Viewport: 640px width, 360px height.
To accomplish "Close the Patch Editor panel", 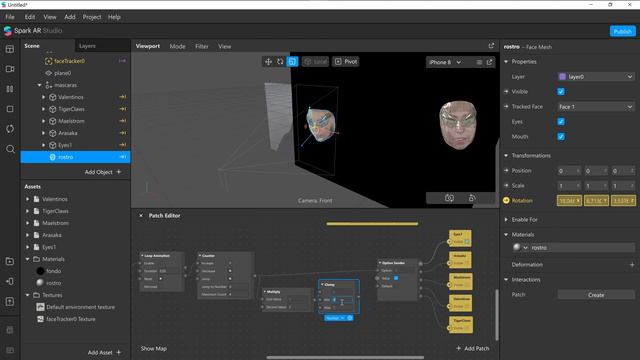I will 141,216.
